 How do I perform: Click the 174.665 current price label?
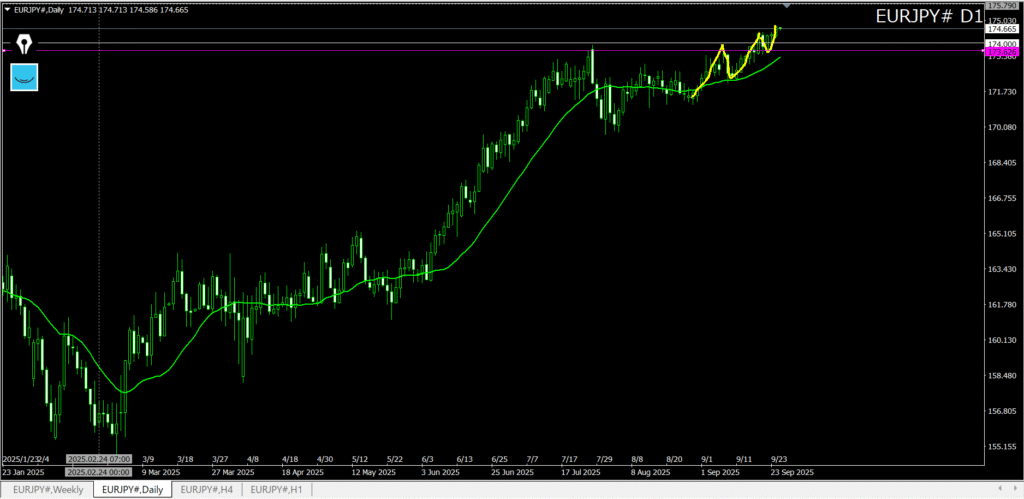[x=1002, y=30]
